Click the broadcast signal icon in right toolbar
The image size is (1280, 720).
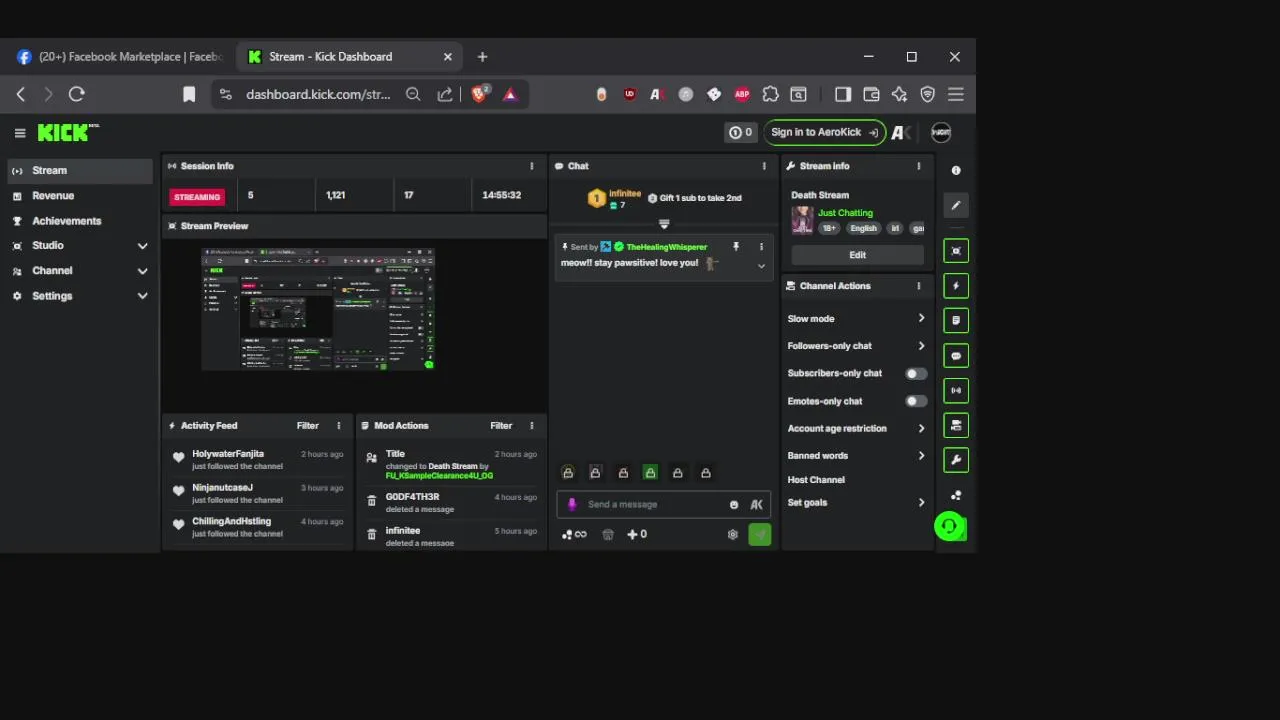[956, 391]
